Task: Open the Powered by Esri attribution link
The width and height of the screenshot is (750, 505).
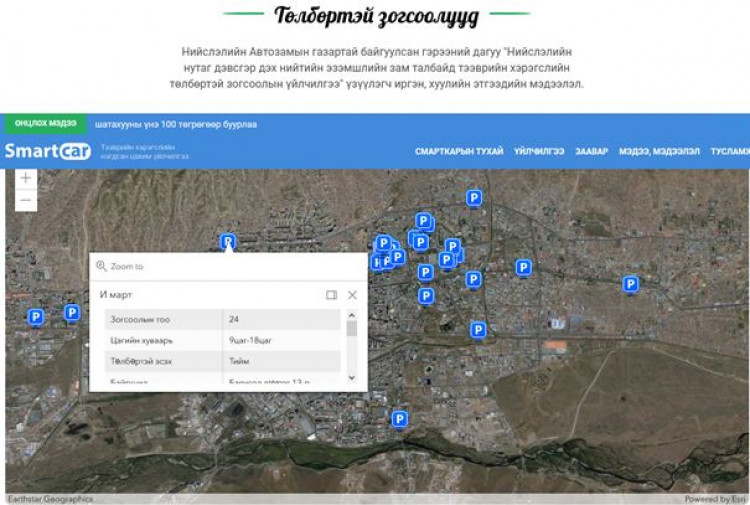Action: click(x=714, y=499)
